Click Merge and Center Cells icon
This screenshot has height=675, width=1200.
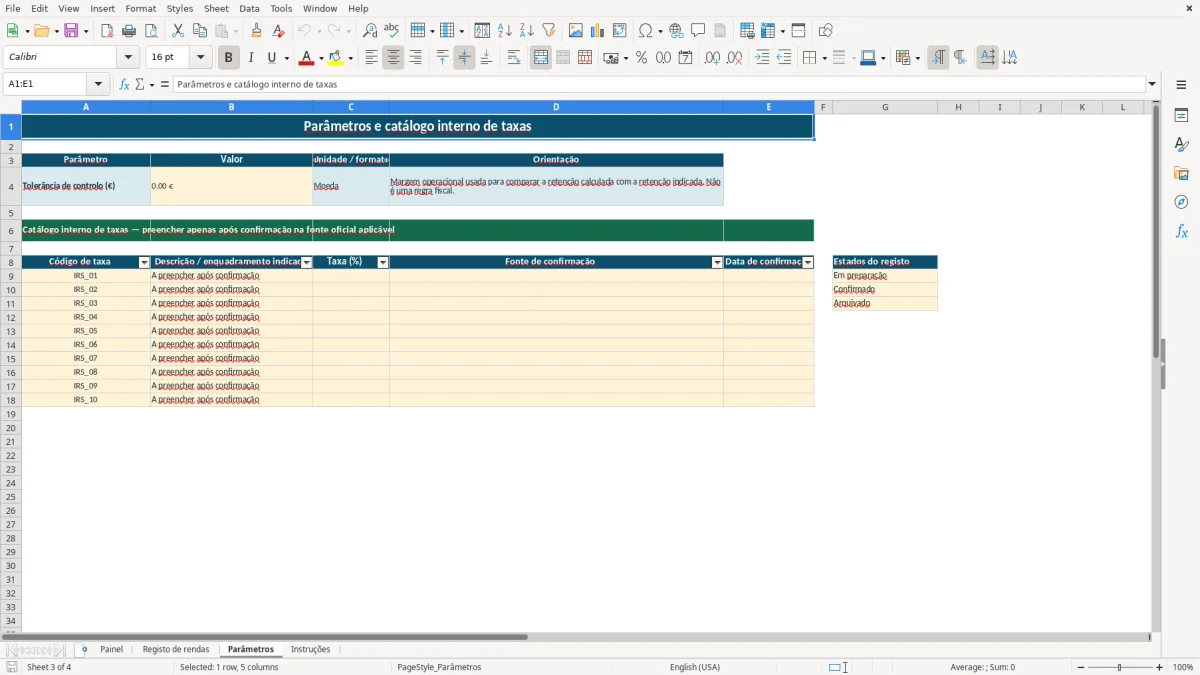[541, 58]
